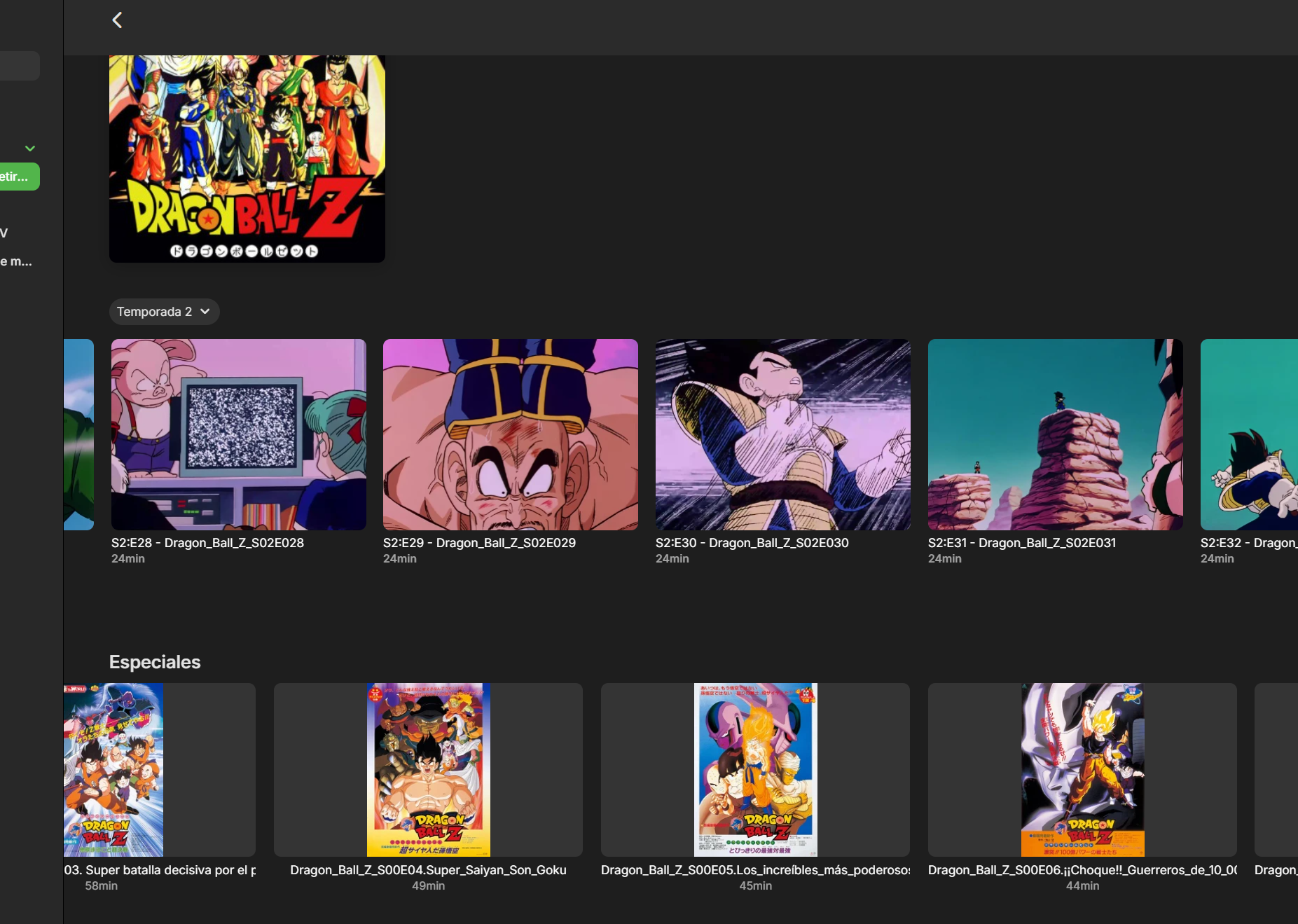
Task: Expand the green chevron in the sidebar
Action: point(30,149)
